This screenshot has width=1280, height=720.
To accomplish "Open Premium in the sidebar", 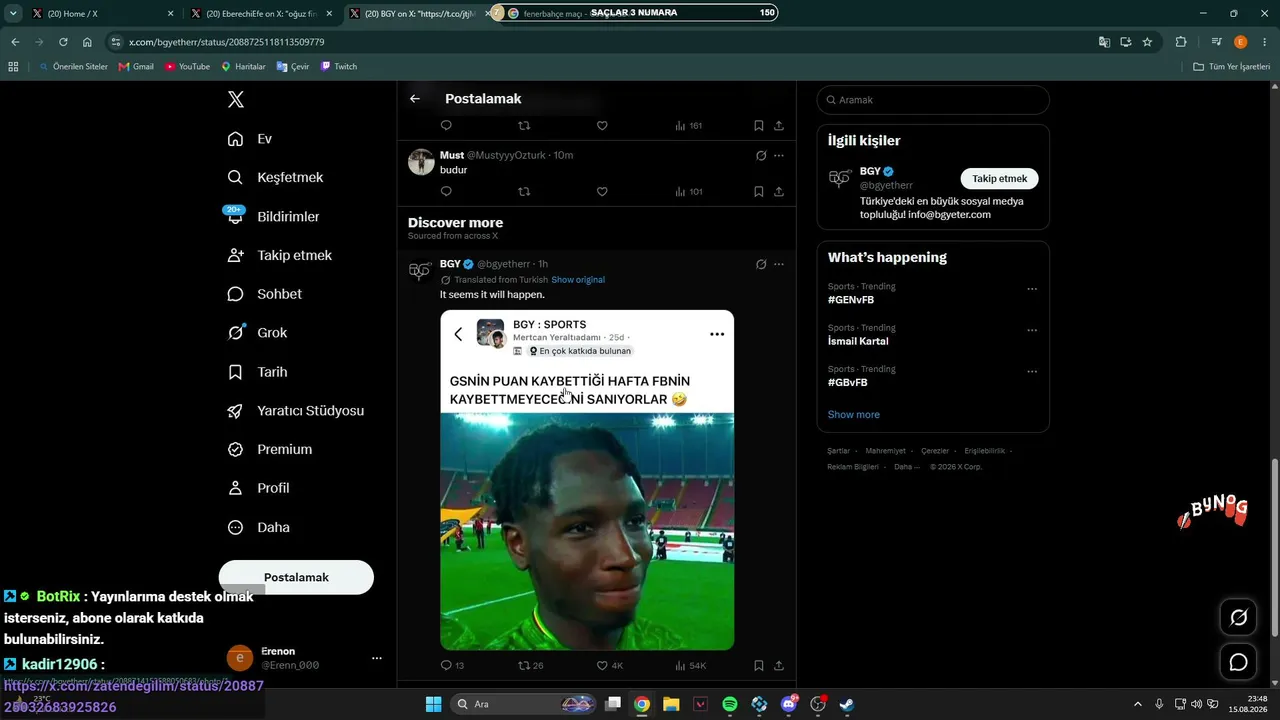I will pyautogui.click(x=269, y=450).
